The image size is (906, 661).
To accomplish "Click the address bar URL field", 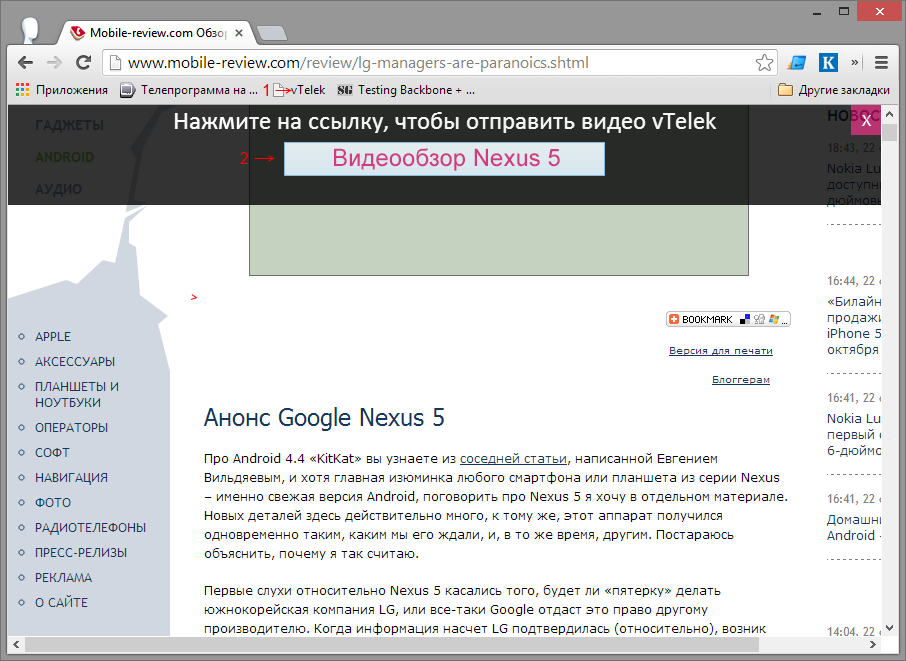I will (x=439, y=62).
